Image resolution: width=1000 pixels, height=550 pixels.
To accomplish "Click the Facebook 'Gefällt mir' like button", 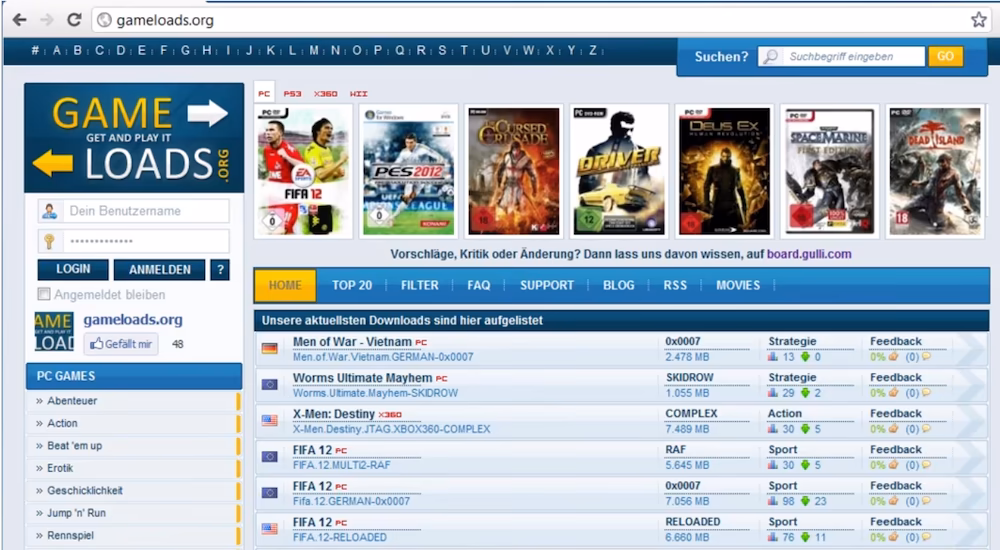I will [x=121, y=344].
